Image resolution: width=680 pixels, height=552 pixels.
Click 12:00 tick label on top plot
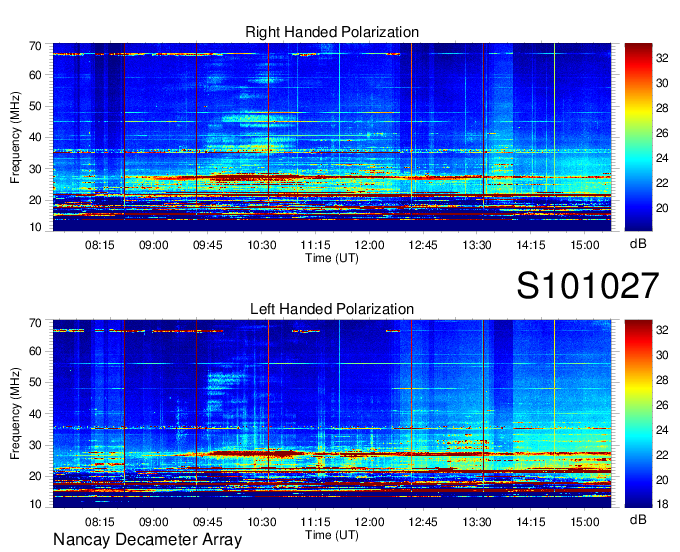point(369,245)
